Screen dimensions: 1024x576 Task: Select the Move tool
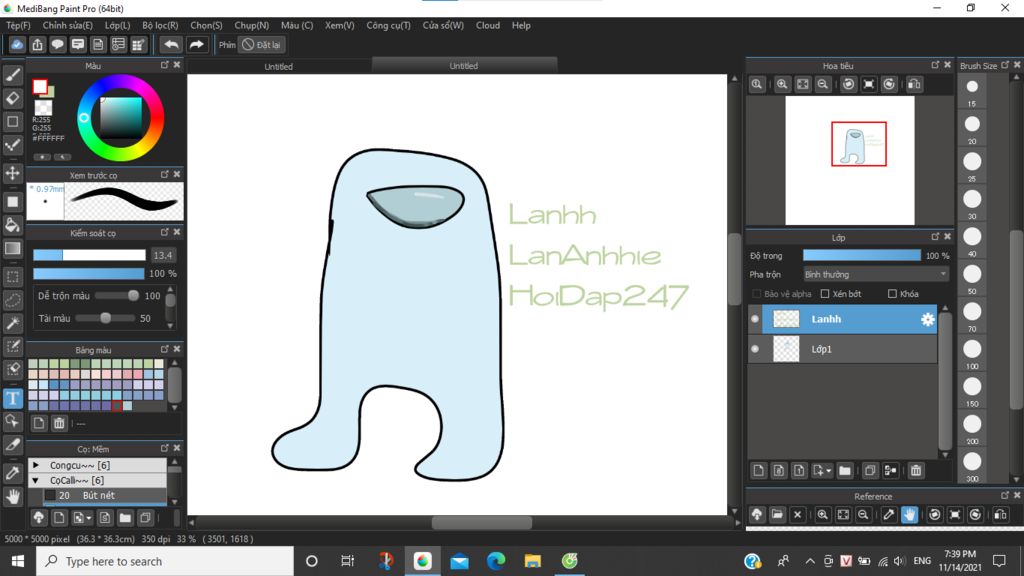click(x=12, y=173)
